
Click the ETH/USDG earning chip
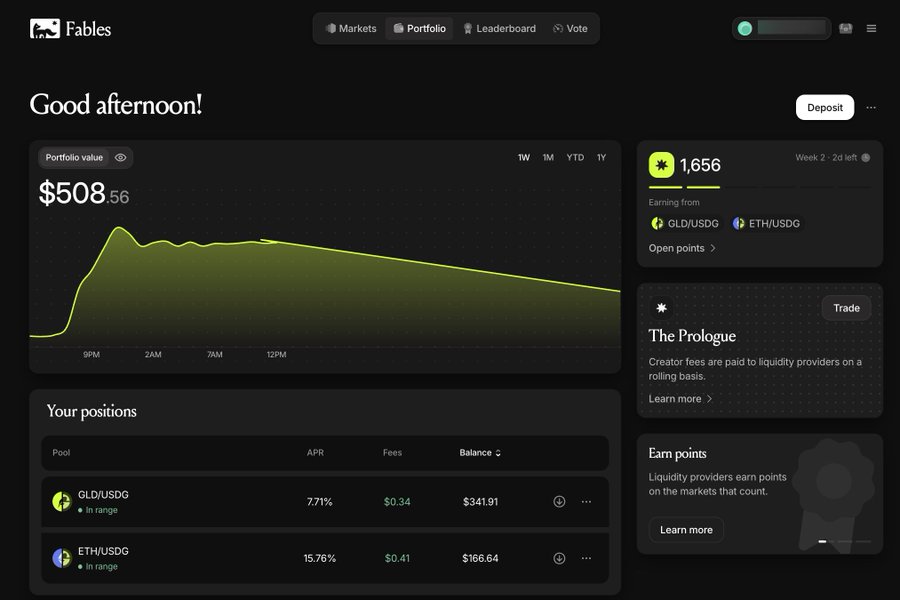click(x=766, y=223)
